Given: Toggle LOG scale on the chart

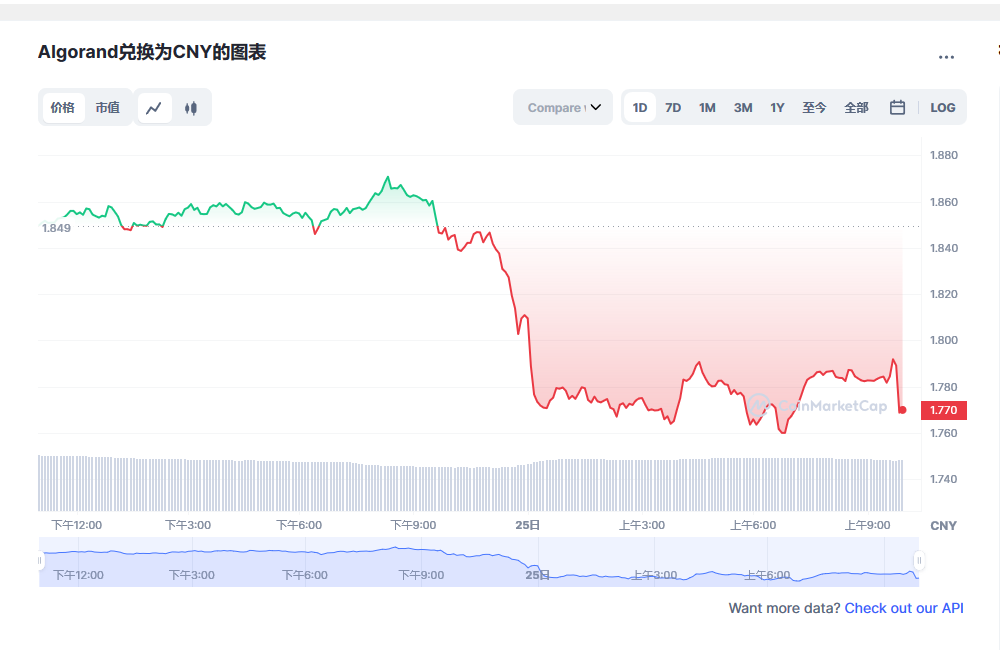Looking at the screenshot, I should [943, 108].
